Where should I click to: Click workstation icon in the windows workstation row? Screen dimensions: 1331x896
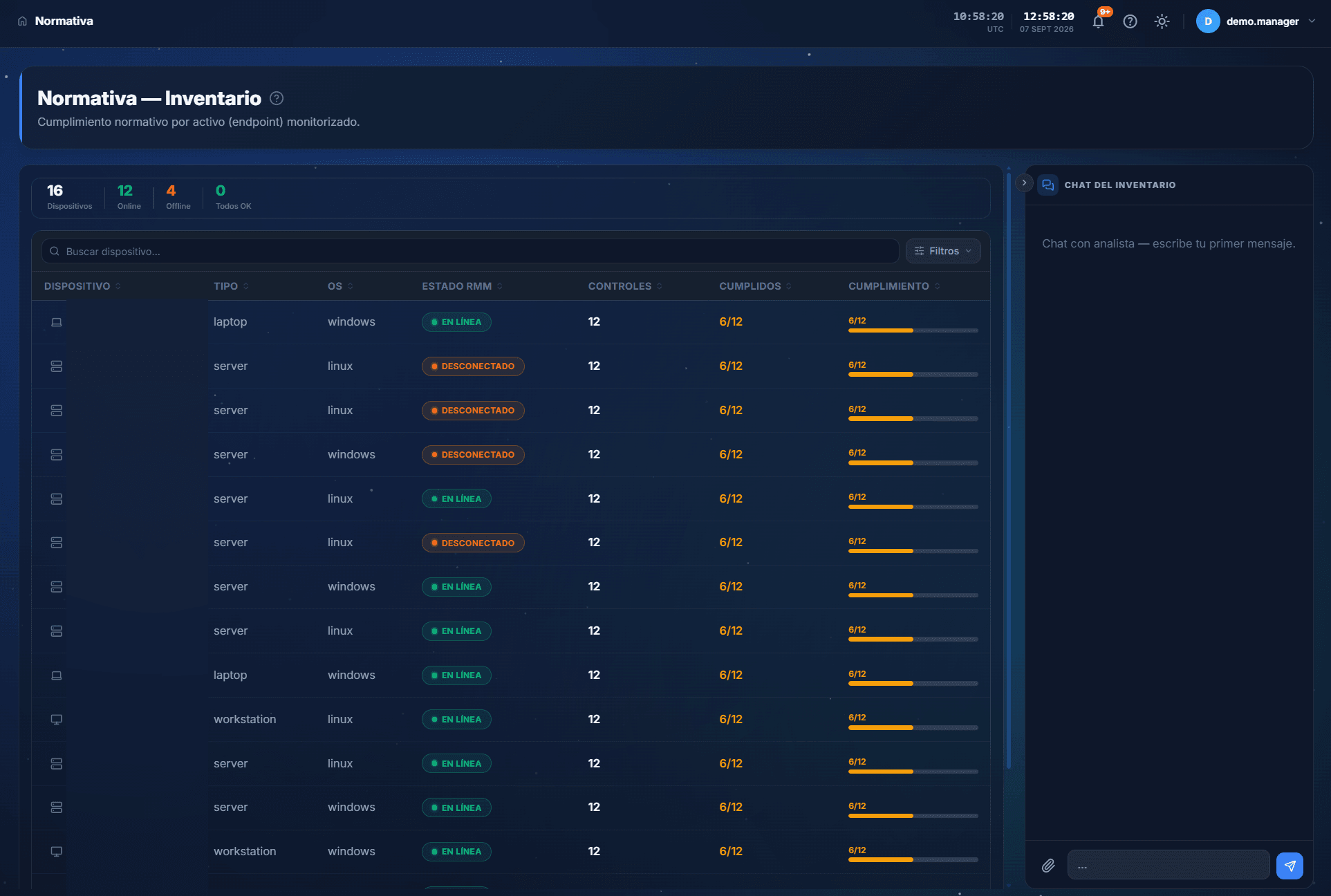click(57, 852)
